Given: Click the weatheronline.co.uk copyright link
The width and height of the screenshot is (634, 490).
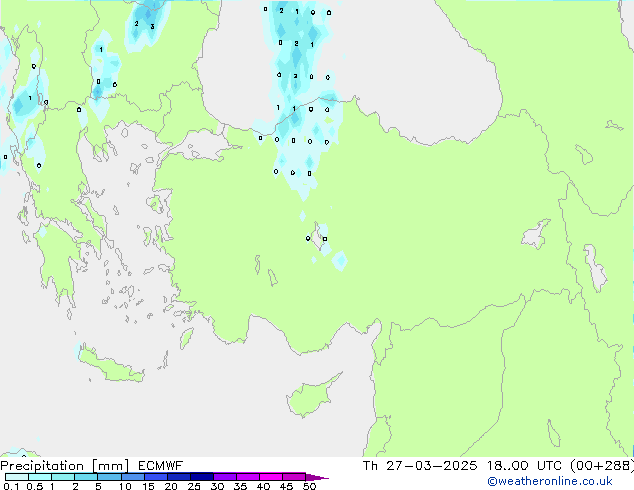Looking at the screenshot, I should 549,481.
